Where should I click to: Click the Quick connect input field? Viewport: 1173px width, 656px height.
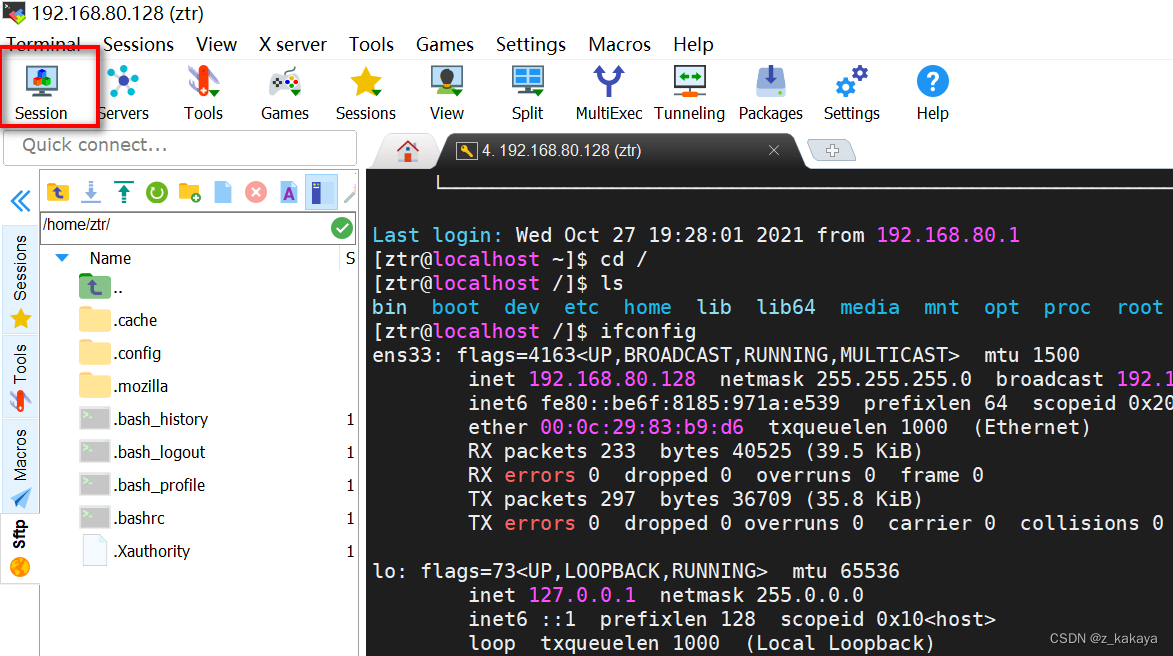(180, 146)
